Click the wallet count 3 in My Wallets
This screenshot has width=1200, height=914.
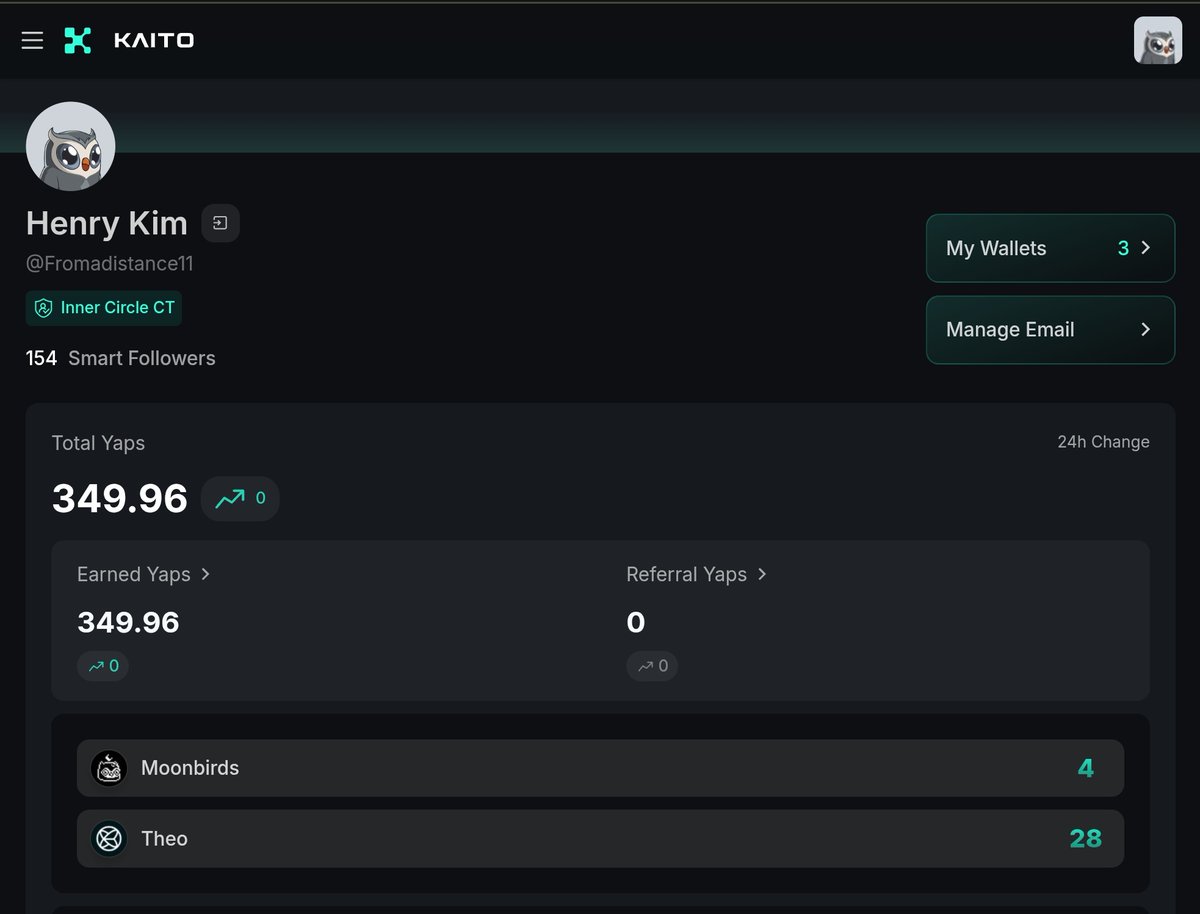pyautogui.click(x=1123, y=248)
